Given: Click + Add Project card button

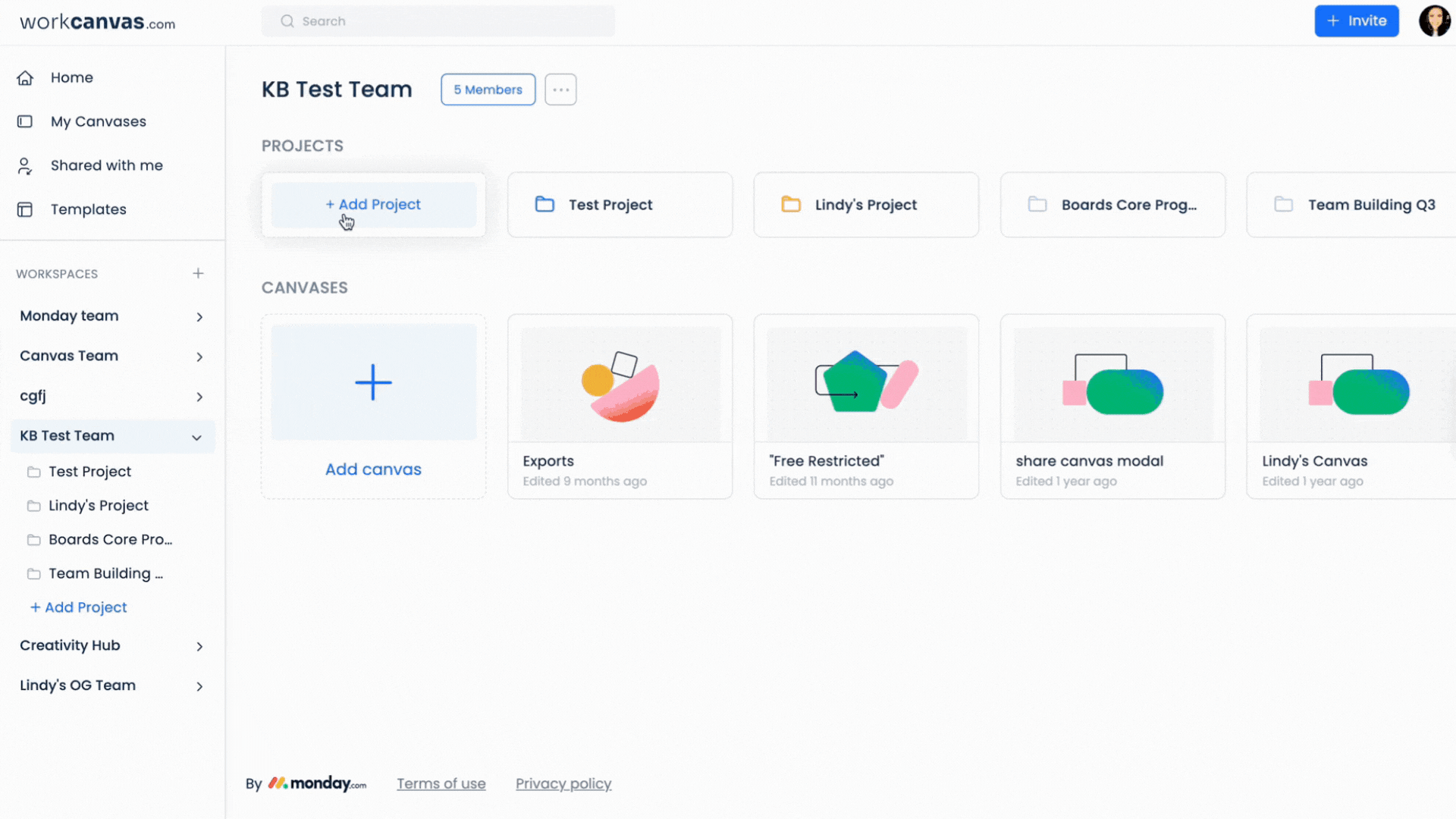Looking at the screenshot, I should point(373,205).
